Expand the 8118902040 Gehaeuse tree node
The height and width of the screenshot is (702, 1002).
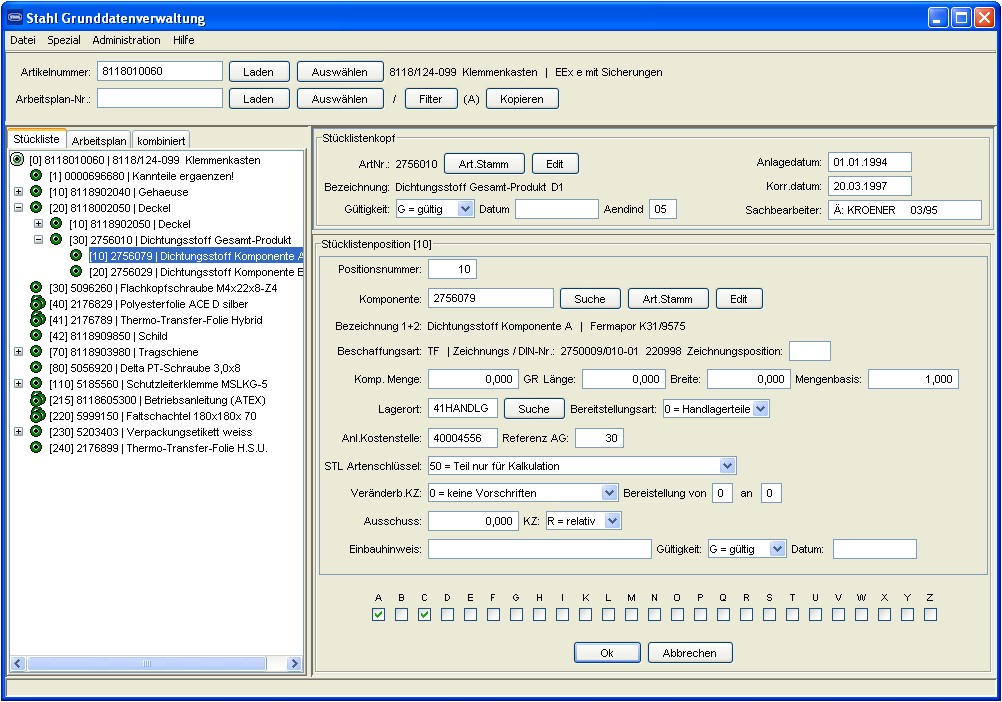(19, 192)
